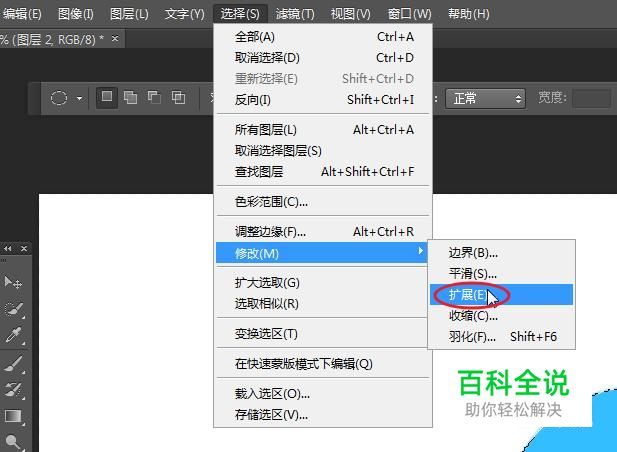The width and height of the screenshot is (617, 452).
Task: Switch to 图层 2, RGB/8 document tab
Action: pyautogui.click(x=52, y=39)
